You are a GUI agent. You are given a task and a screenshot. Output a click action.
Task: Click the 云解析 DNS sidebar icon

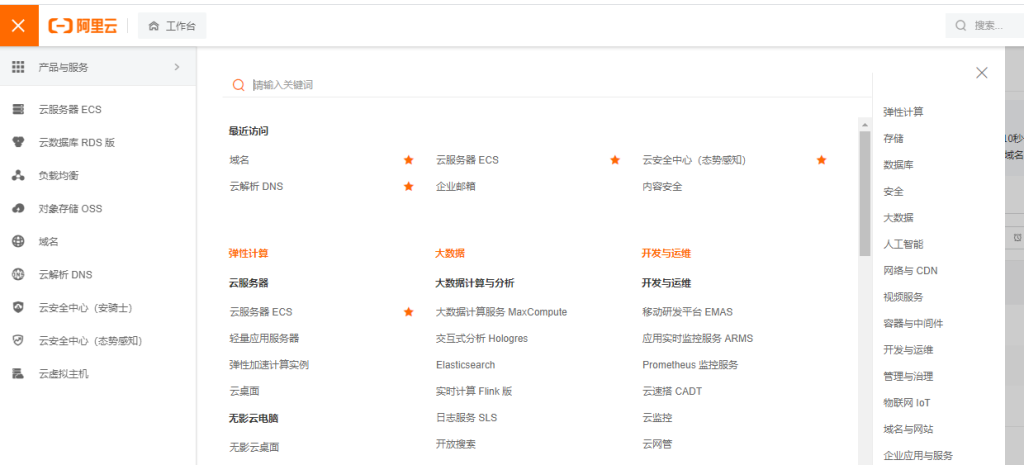18,274
